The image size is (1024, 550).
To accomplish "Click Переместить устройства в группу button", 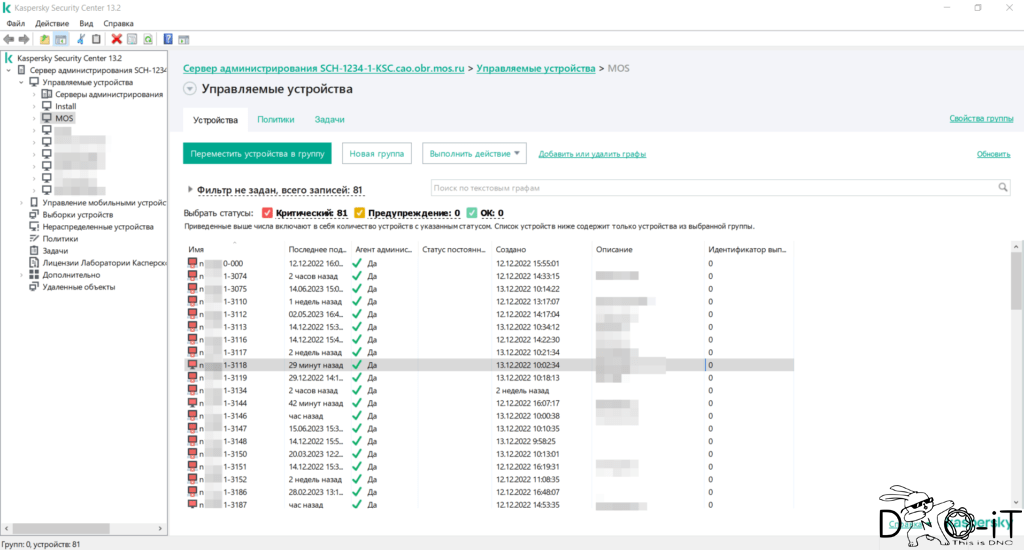I will coord(257,154).
